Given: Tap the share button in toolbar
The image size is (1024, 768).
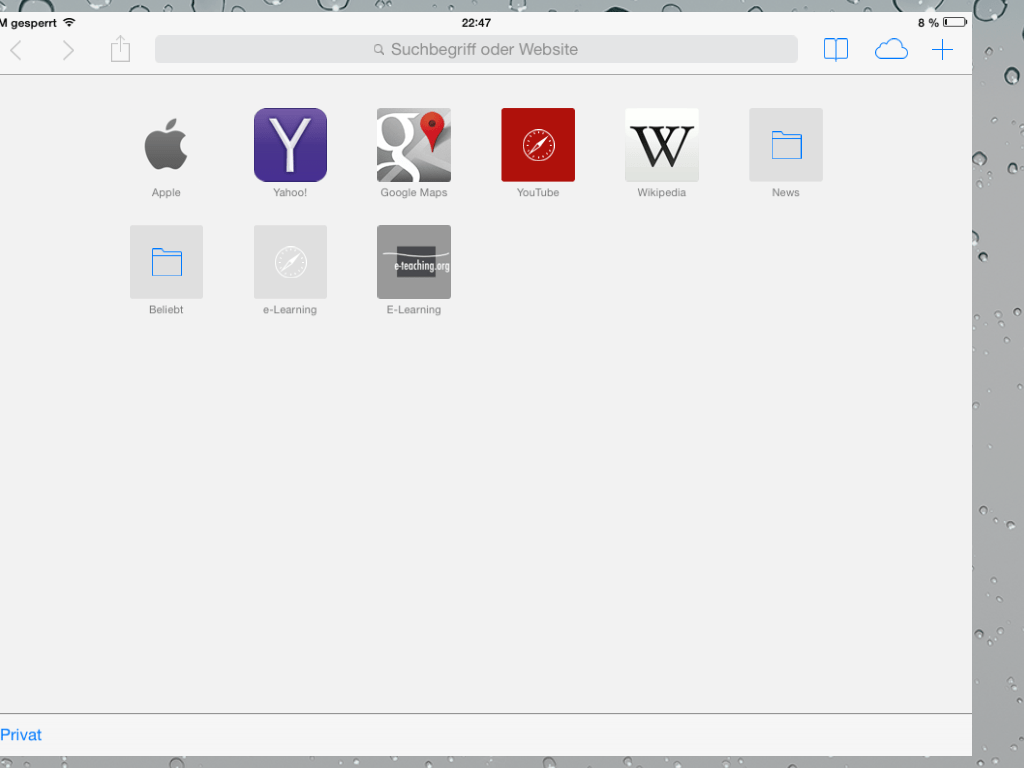Looking at the screenshot, I should click(x=121, y=49).
